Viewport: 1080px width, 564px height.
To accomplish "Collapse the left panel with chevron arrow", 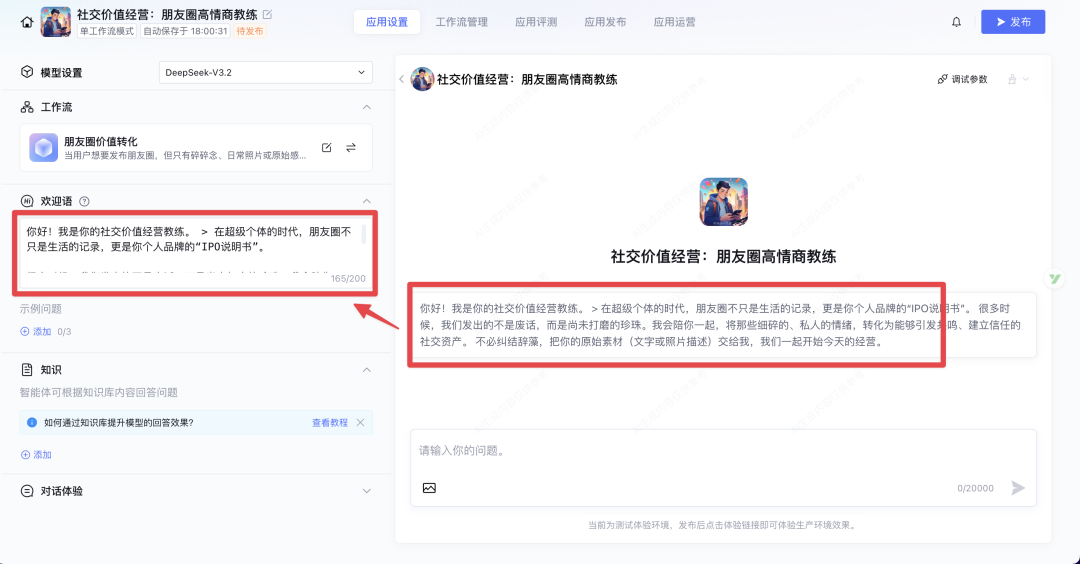I will (401, 79).
